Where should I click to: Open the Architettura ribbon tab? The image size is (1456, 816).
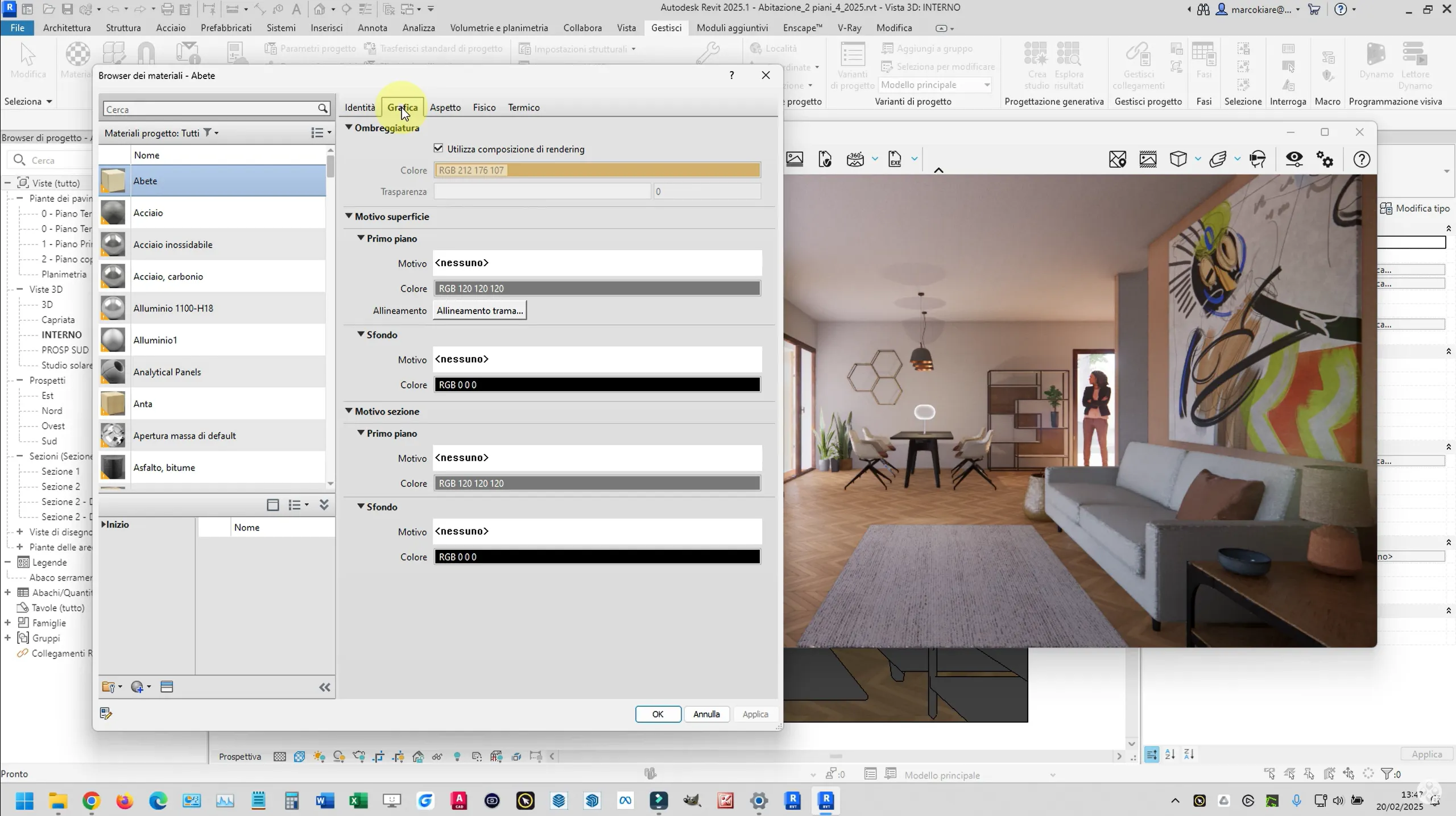tap(67, 27)
